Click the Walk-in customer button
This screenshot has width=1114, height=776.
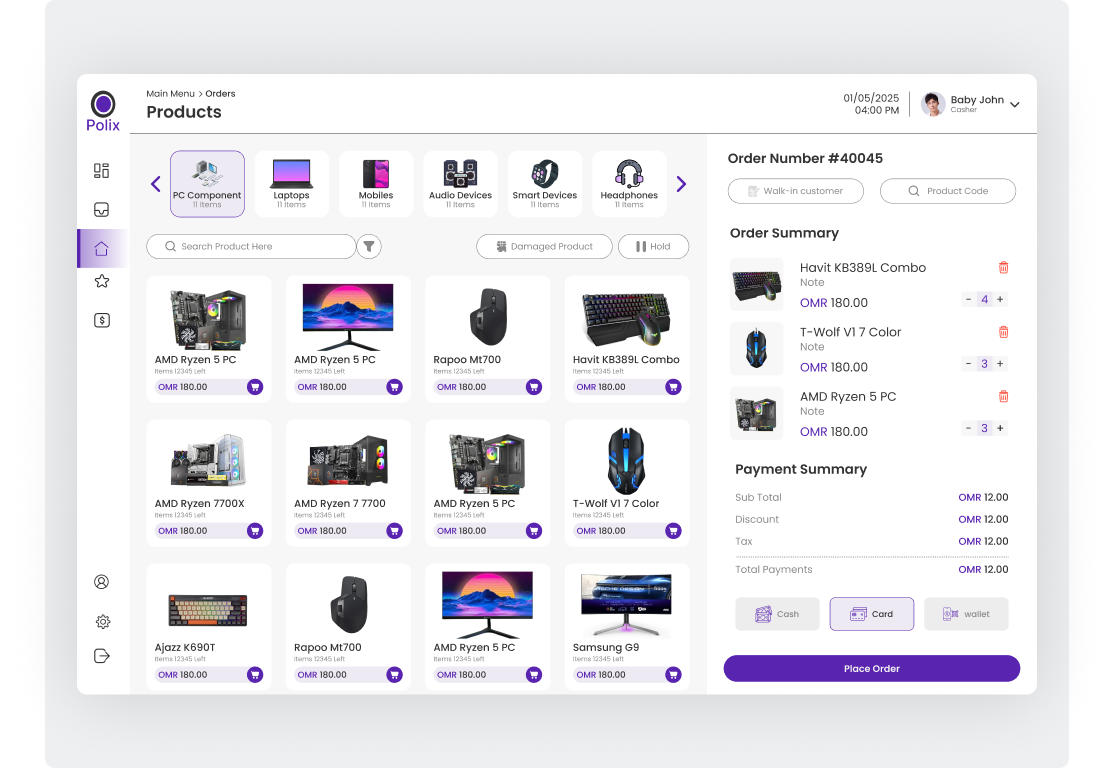(x=796, y=191)
